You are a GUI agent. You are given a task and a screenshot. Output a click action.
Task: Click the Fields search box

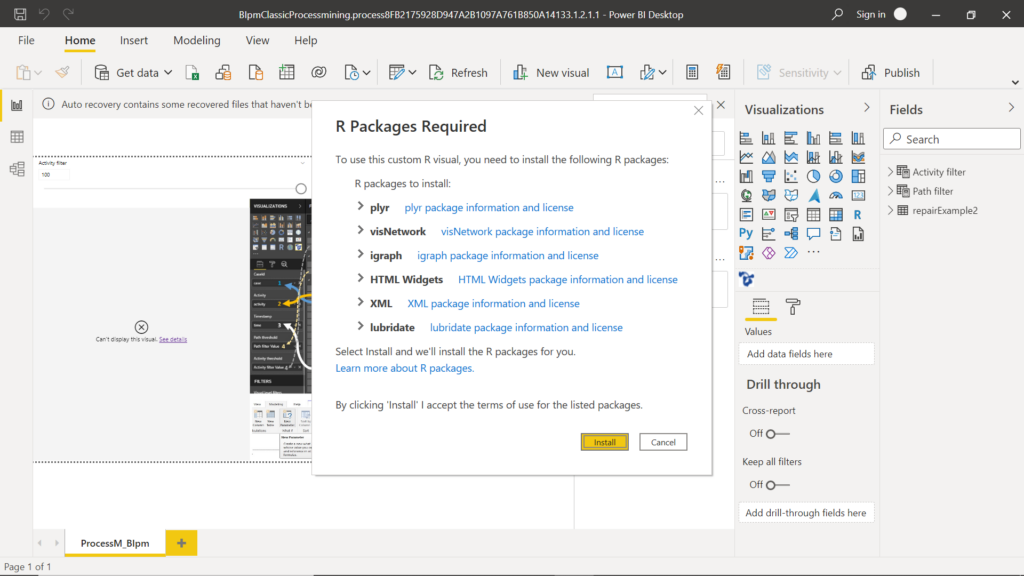click(x=950, y=138)
